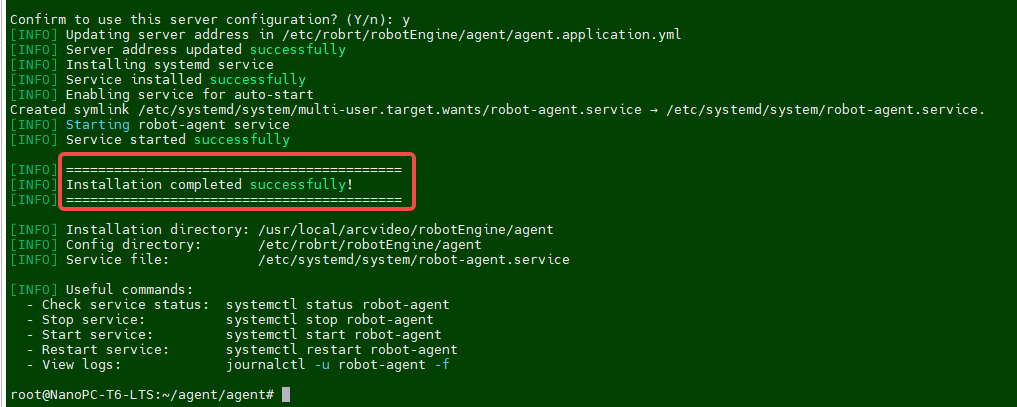Click the config directory path /etc/robrt/robotEngine/agent
Image resolution: width=1017 pixels, height=407 pixels.
[370, 244]
